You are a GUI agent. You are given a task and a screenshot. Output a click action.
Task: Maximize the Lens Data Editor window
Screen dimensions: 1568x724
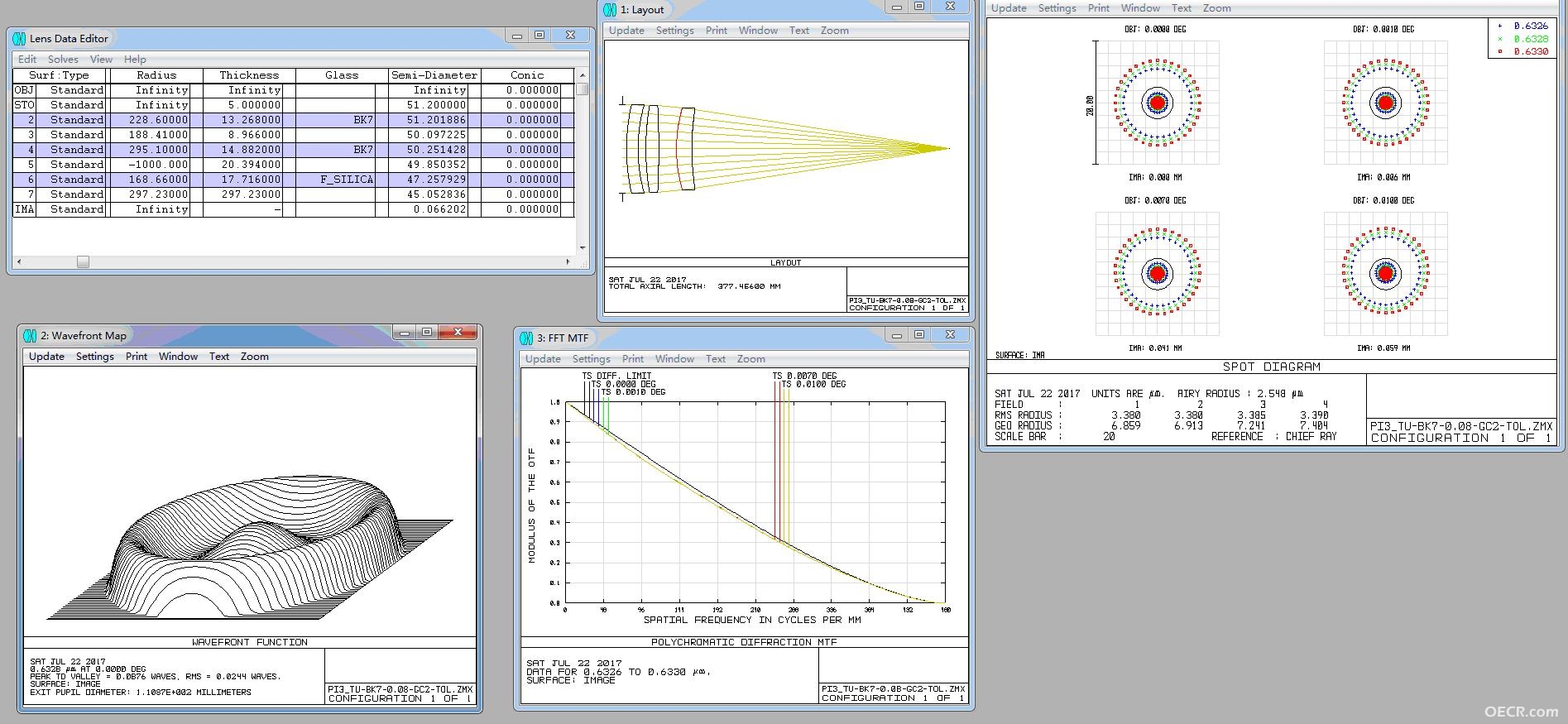539,35
